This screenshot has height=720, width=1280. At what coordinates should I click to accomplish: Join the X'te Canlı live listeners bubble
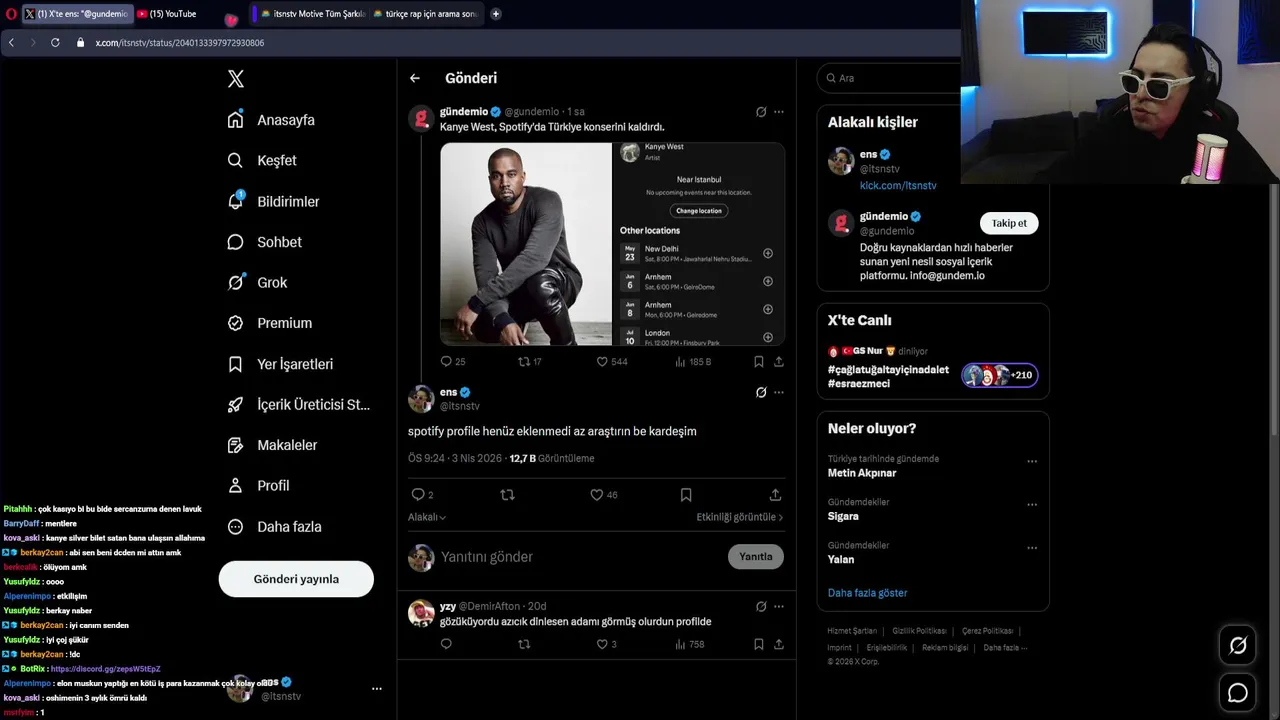pyautogui.click(x=1000, y=376)
